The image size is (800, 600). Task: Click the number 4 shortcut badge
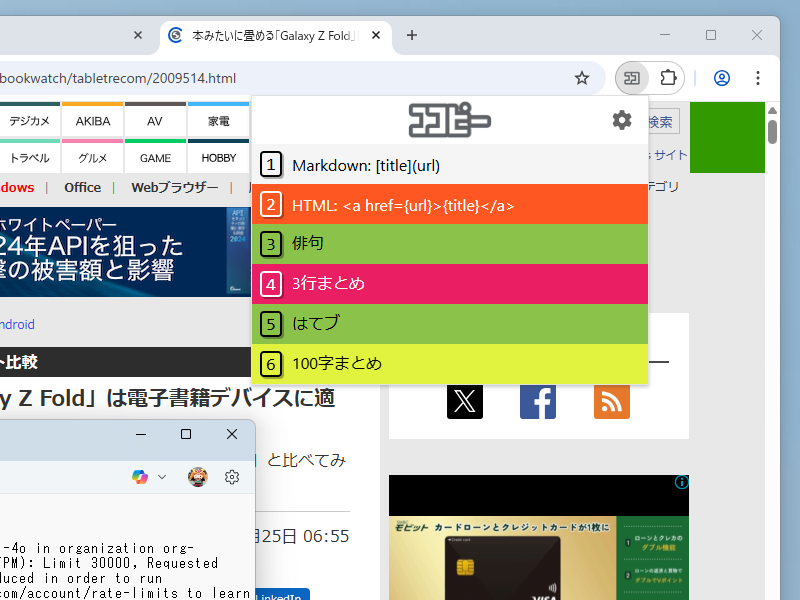pyautogui.click(x=271, y=284)
